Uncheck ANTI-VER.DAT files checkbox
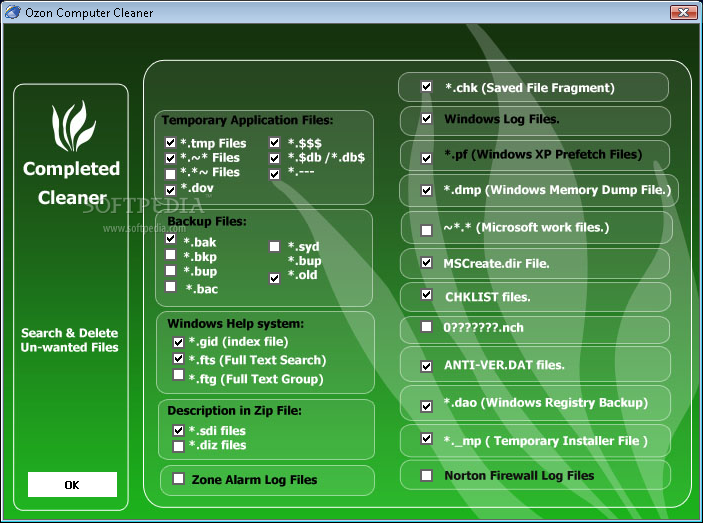 coord(426,366)
